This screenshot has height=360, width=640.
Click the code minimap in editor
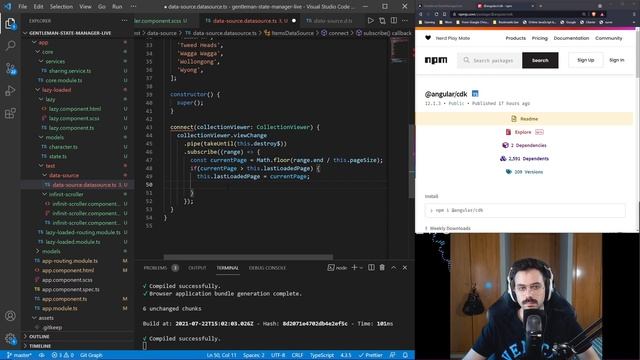pyautogui.click(x=400, y=51)
